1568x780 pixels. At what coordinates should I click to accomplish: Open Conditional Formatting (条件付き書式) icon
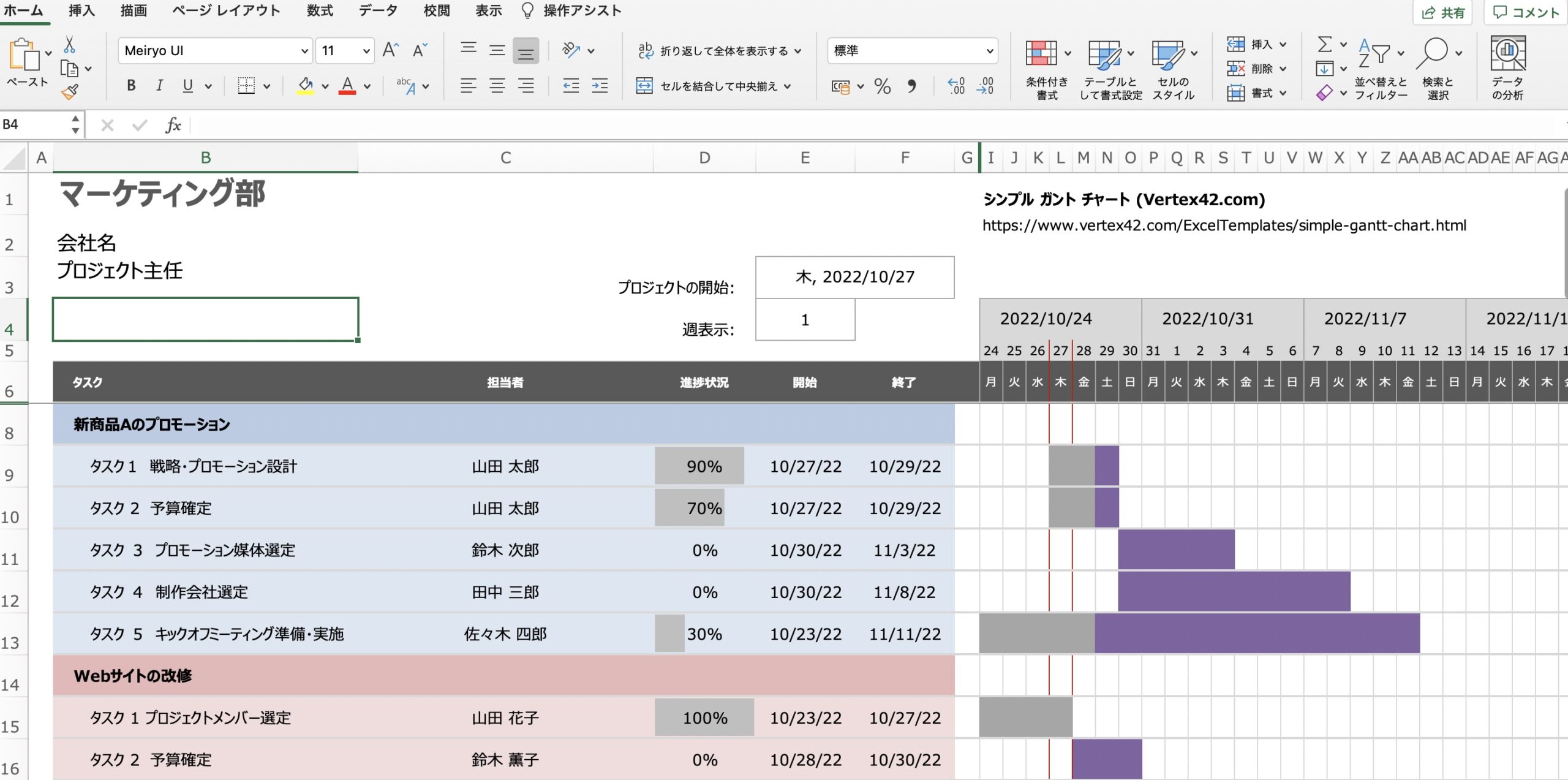click(x=1041, y=54)
